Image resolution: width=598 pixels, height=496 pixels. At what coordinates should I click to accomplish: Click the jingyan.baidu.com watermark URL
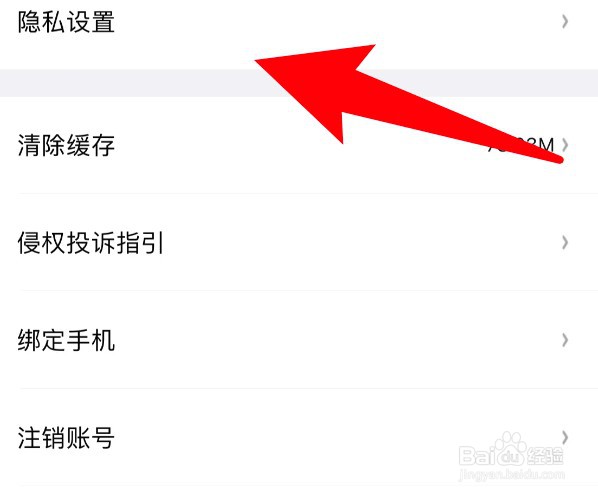pyautogui.click(x=511, y=475)
